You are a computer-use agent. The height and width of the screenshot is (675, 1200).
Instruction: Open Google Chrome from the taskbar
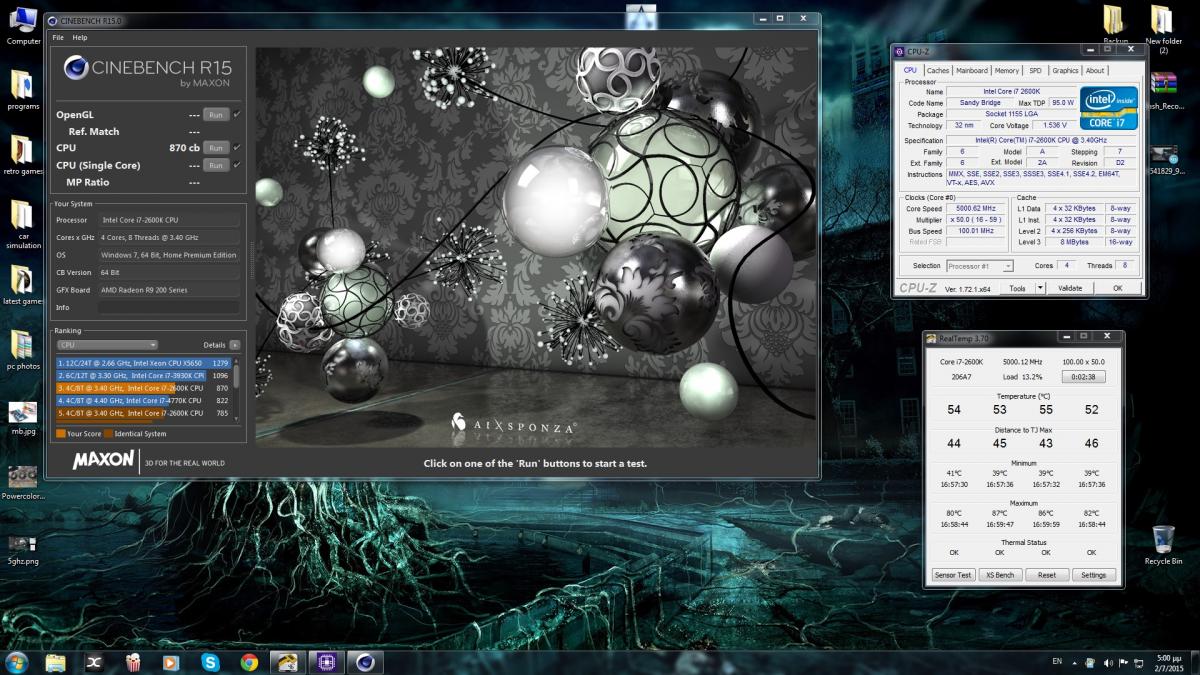[x=249, y=661]
